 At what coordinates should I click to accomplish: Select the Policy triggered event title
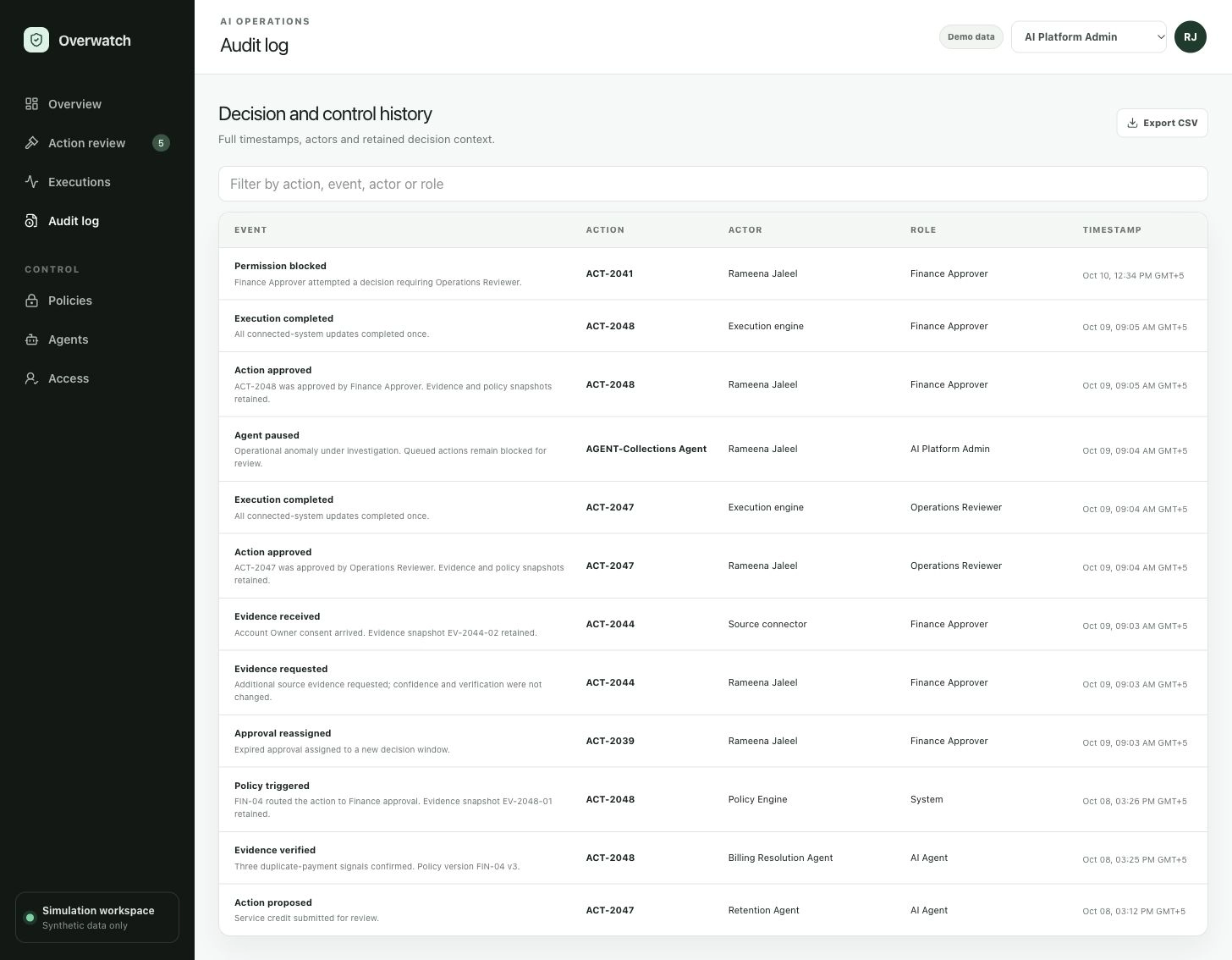pos(272,786)
